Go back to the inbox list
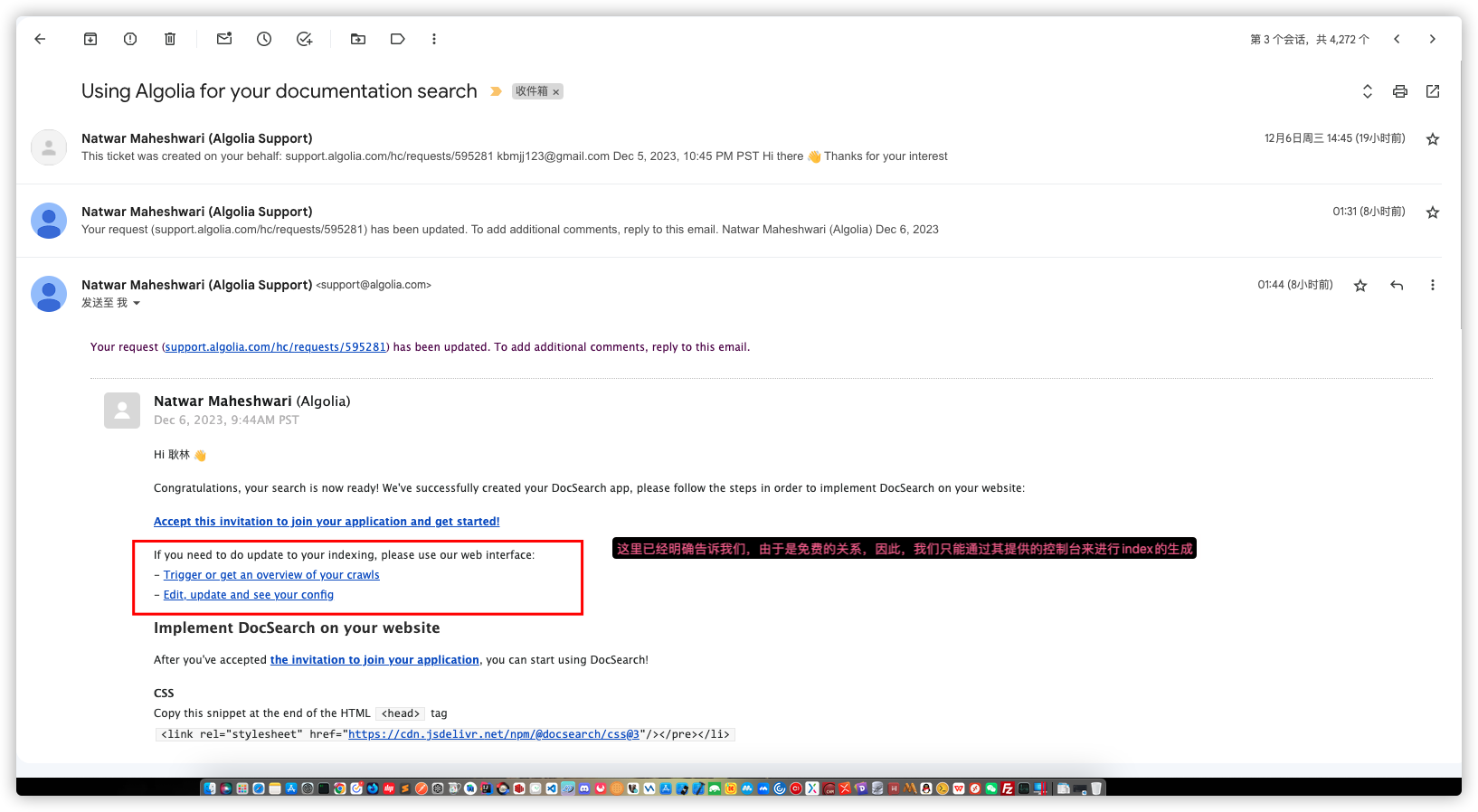The image size is (1478, 812). click(x=40, y=39)
